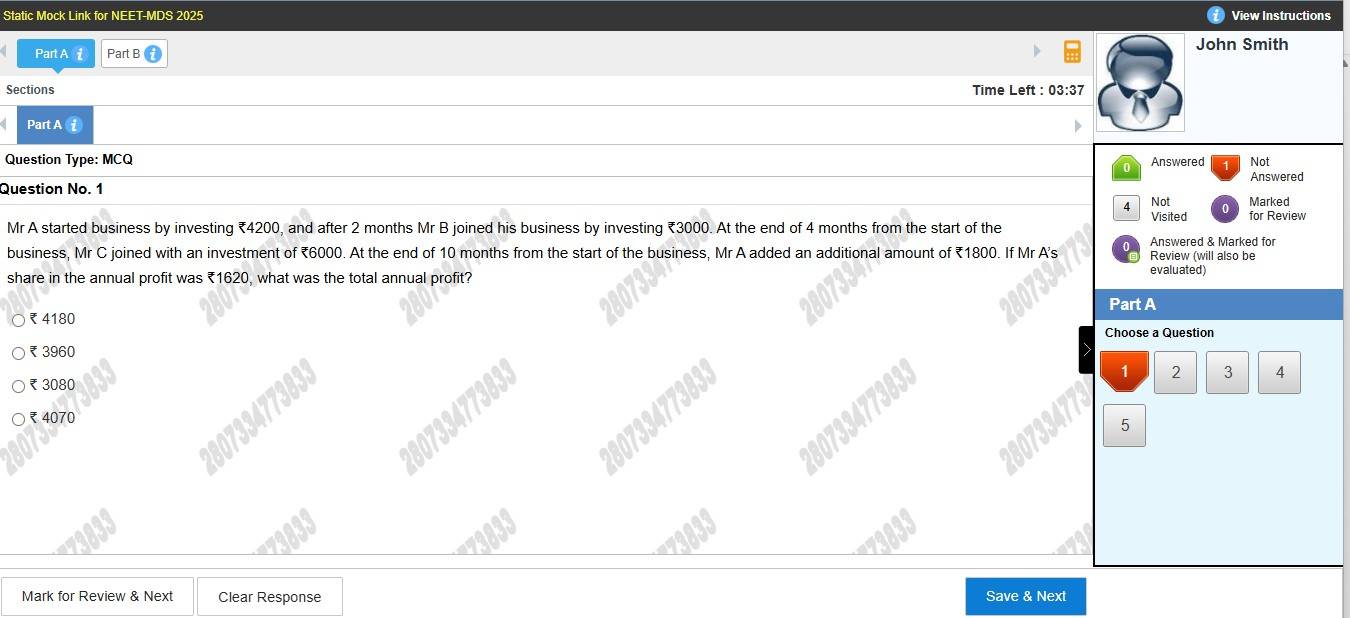This screenshot has height=618, width=1350.
Task: Choose the ₹ 3080 radio option
Action: click(x=18, y=387)
